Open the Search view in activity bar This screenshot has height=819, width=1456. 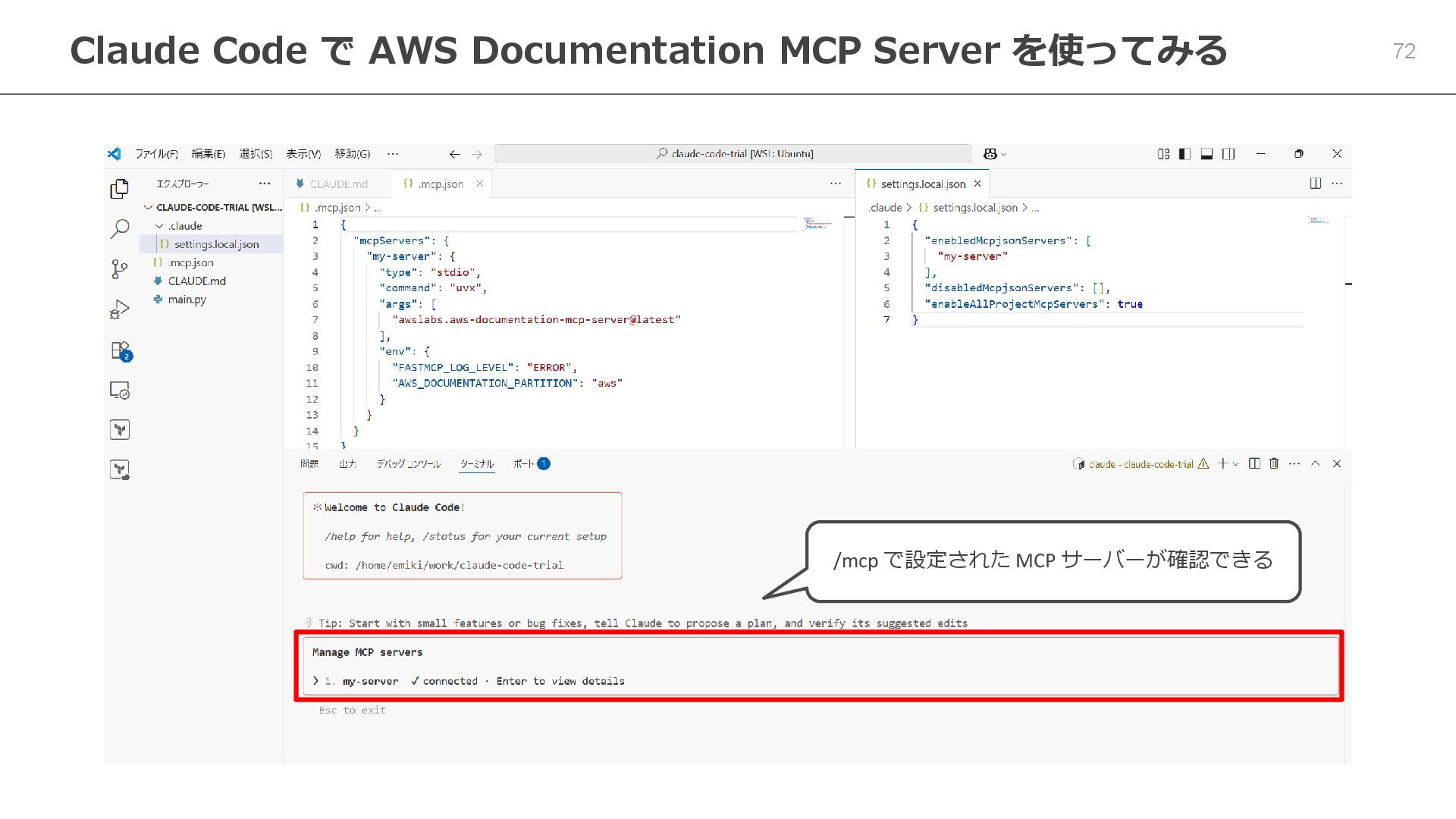tap(120, 228)
